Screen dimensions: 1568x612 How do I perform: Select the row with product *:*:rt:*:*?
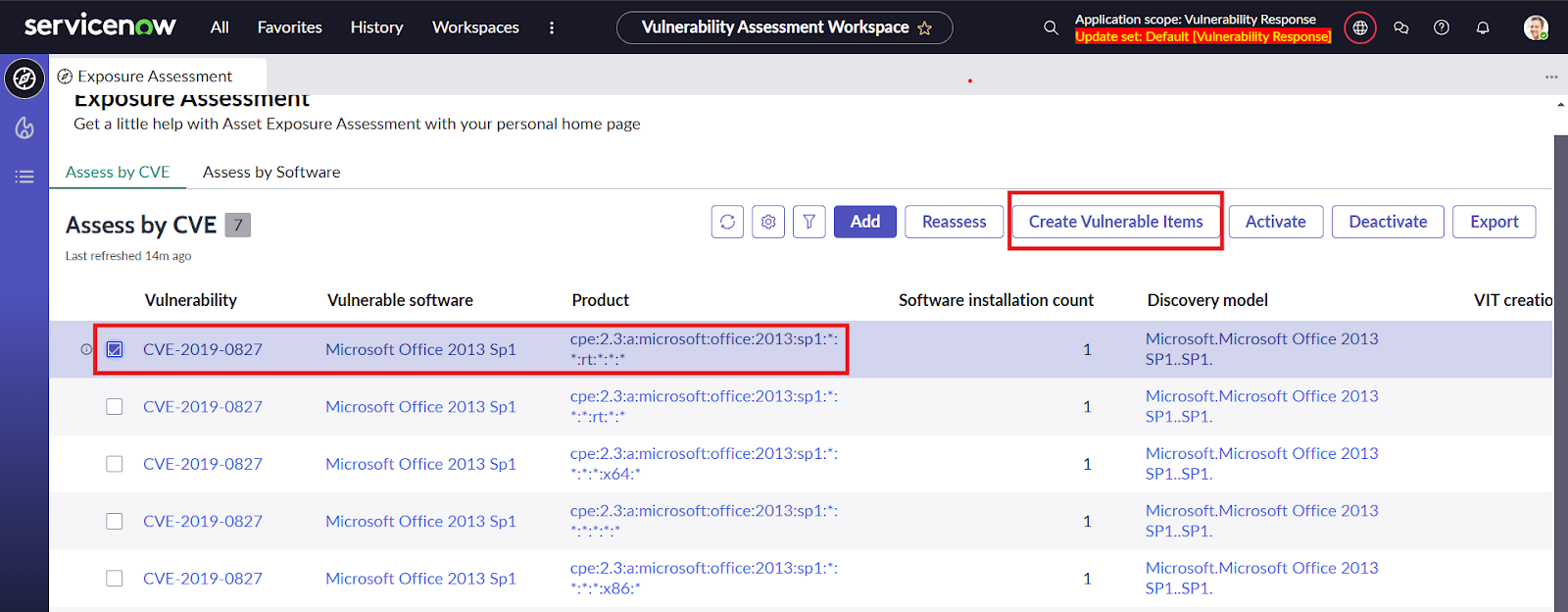(x=115, y=406)
